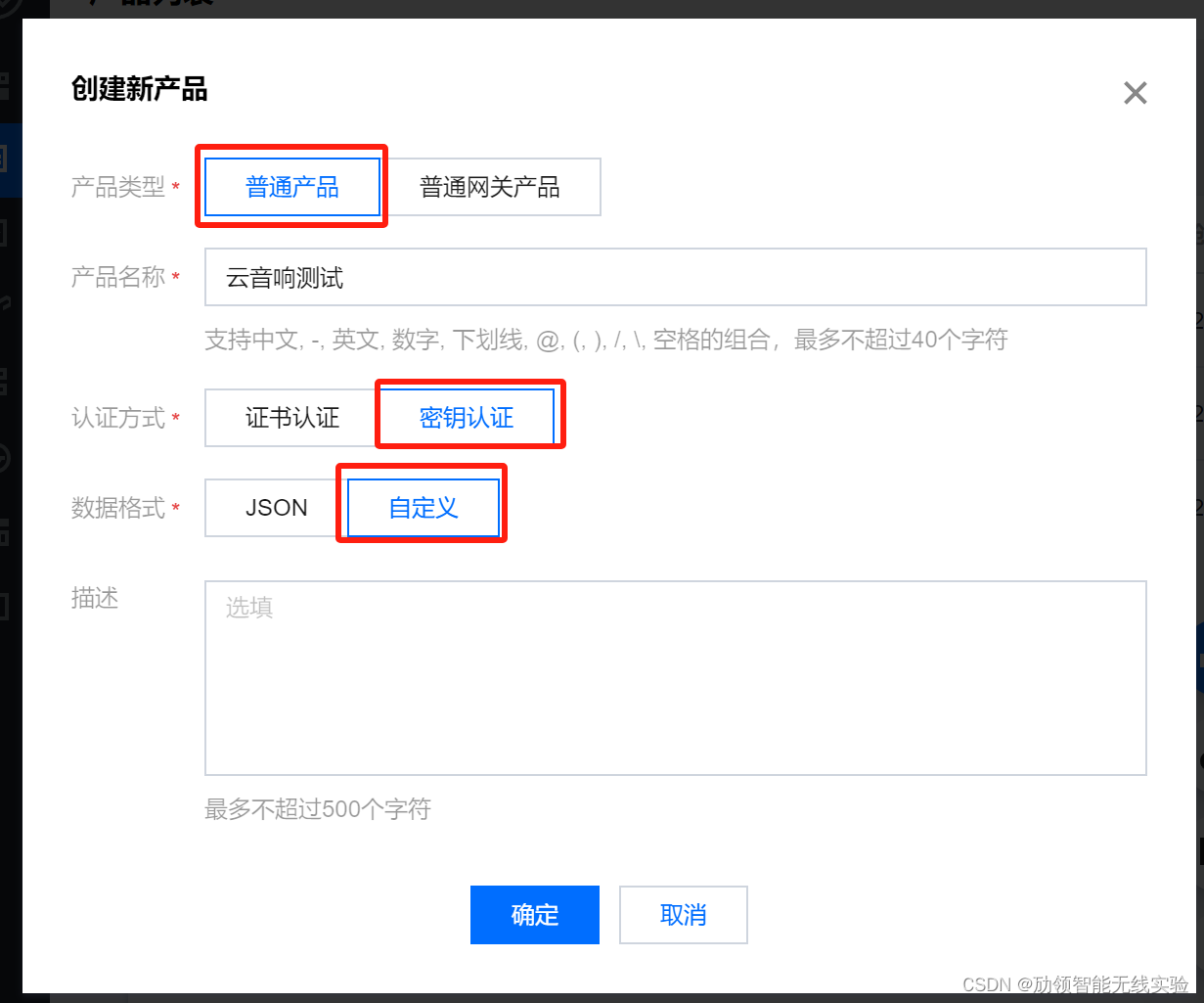Click the topmost icon in the left sidebar
The height and width of the screenshot is (1003, 1204).
[8, 7]
